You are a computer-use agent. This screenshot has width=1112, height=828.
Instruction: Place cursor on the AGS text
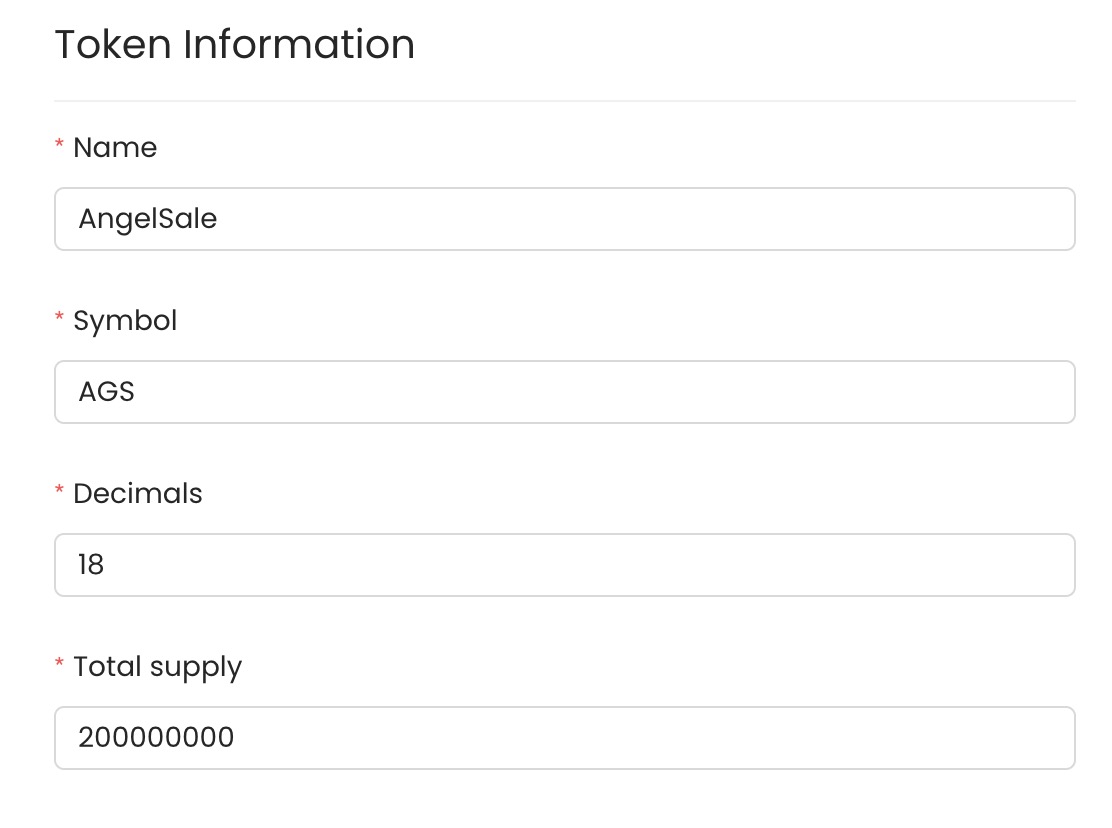(x=106, y=392)
